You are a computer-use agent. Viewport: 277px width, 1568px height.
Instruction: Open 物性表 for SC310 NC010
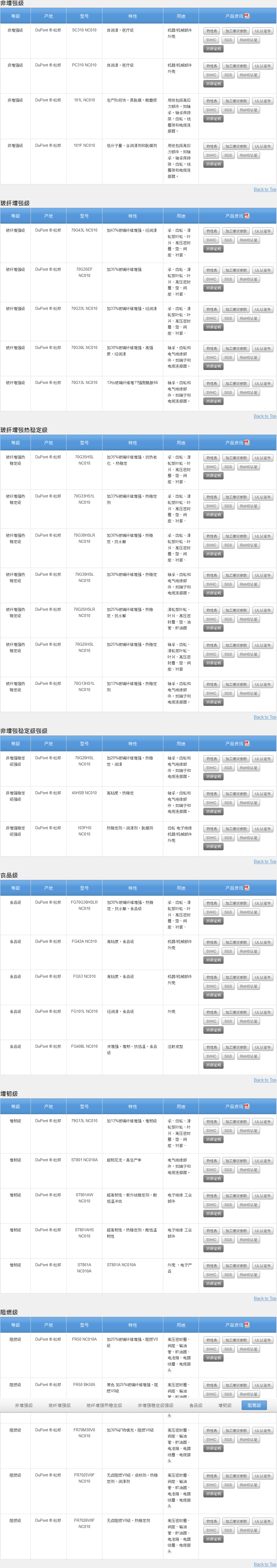211,31
